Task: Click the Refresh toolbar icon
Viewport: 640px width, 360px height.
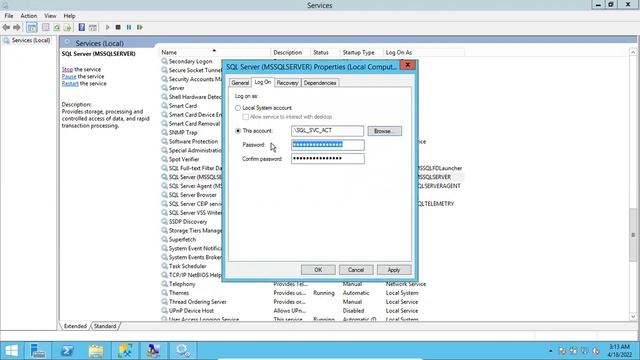Action: [57, 27]
